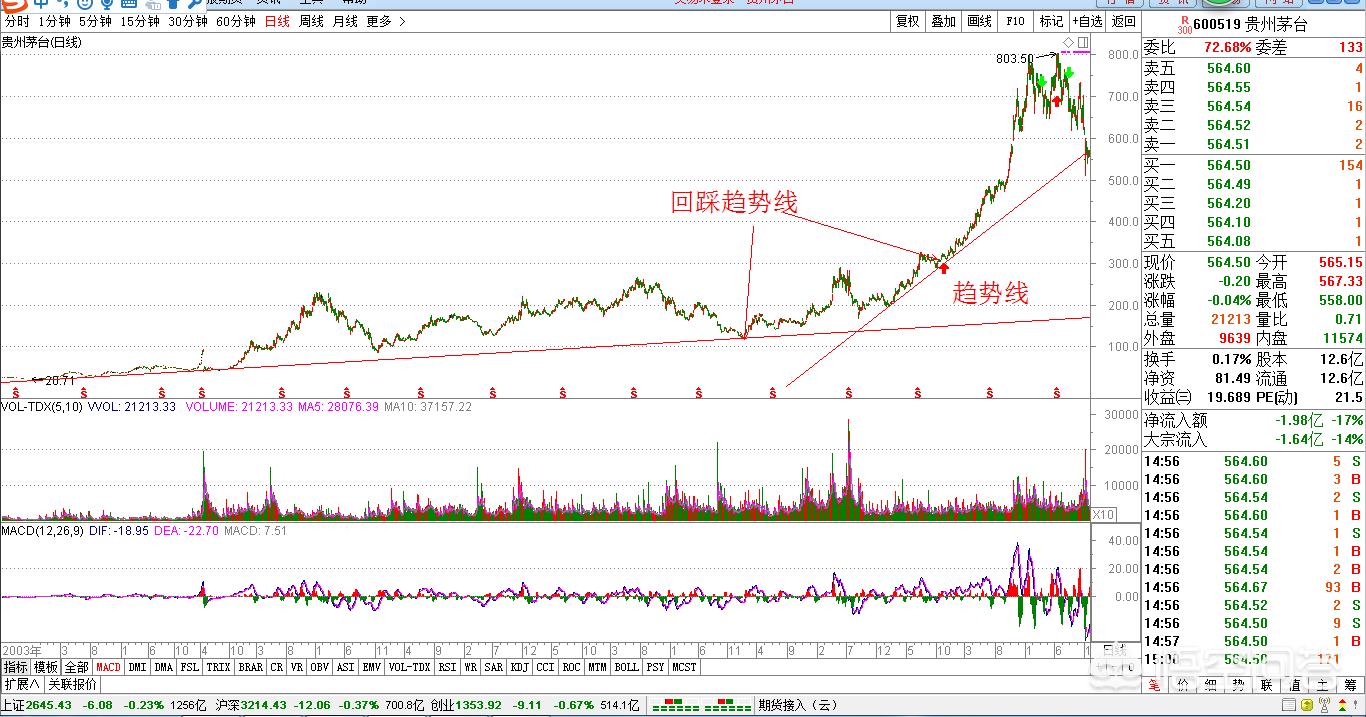The height and width of the screenshot is (717, 1366).
Task: Click the red-green market breadth indicator
Action: coord(701,706)
